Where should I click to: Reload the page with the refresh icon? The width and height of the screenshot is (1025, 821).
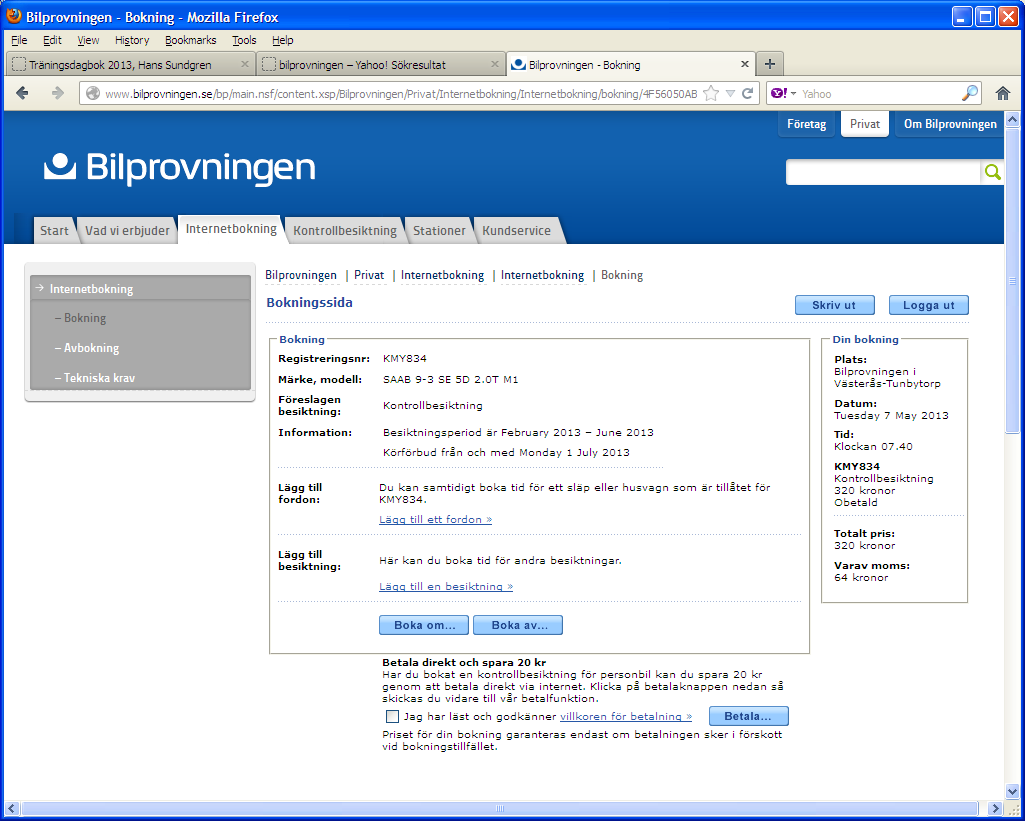(748, 93)
